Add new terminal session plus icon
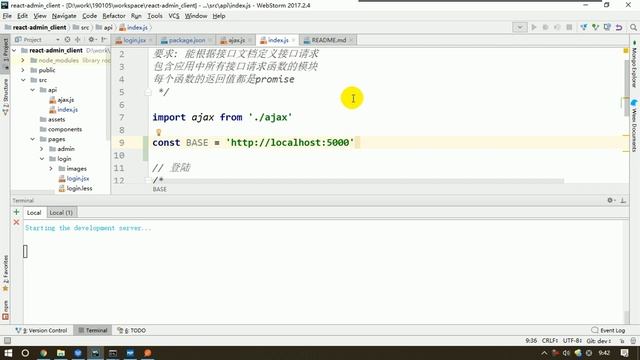 tap(16, 212)
